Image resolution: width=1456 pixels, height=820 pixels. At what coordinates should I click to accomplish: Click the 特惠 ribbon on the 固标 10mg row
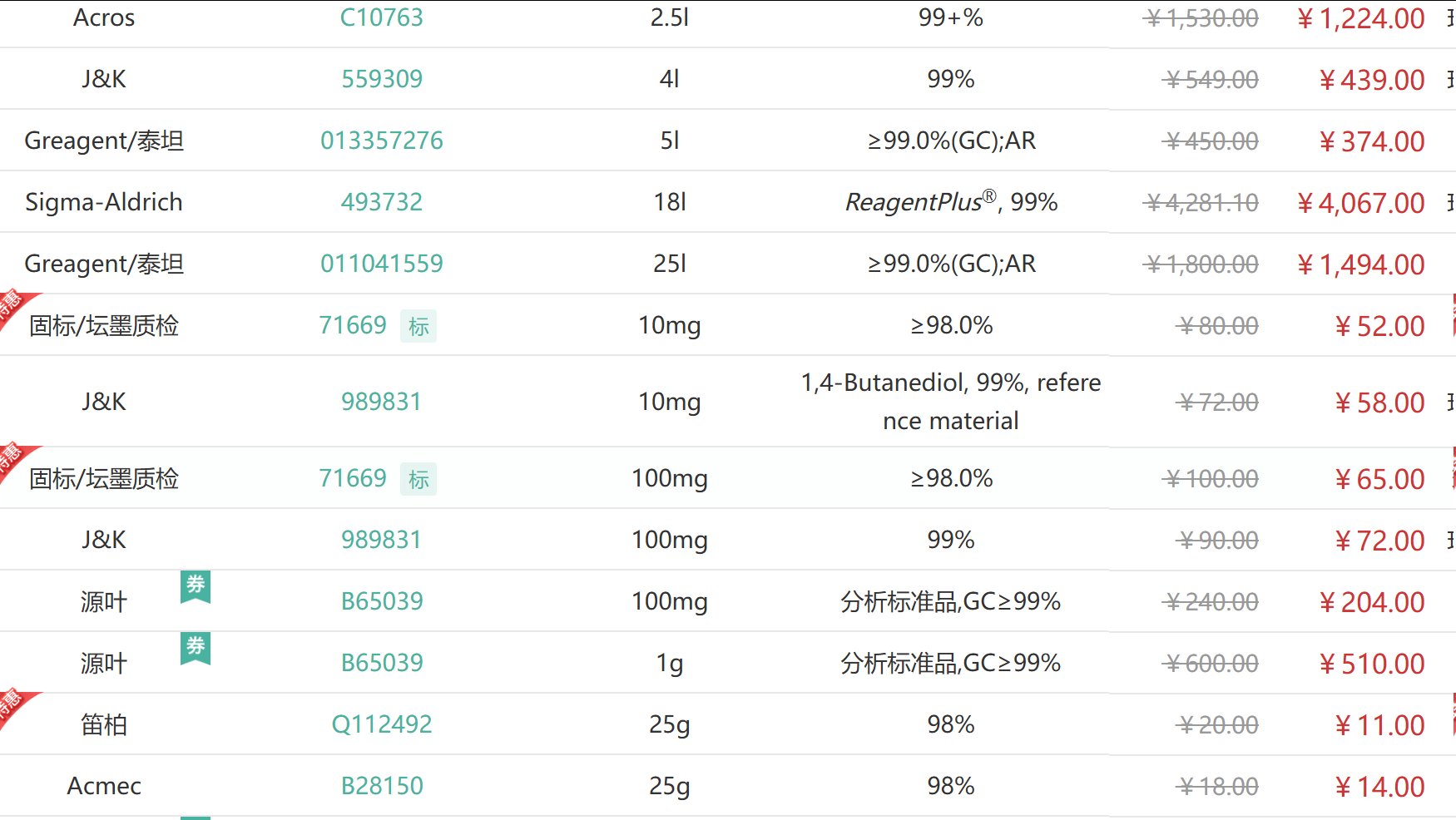coord(12,306)
